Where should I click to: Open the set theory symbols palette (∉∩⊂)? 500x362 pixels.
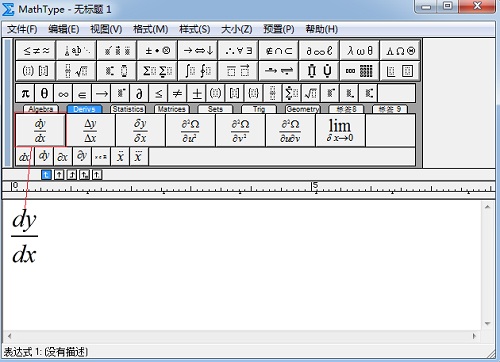click(279, 51)
